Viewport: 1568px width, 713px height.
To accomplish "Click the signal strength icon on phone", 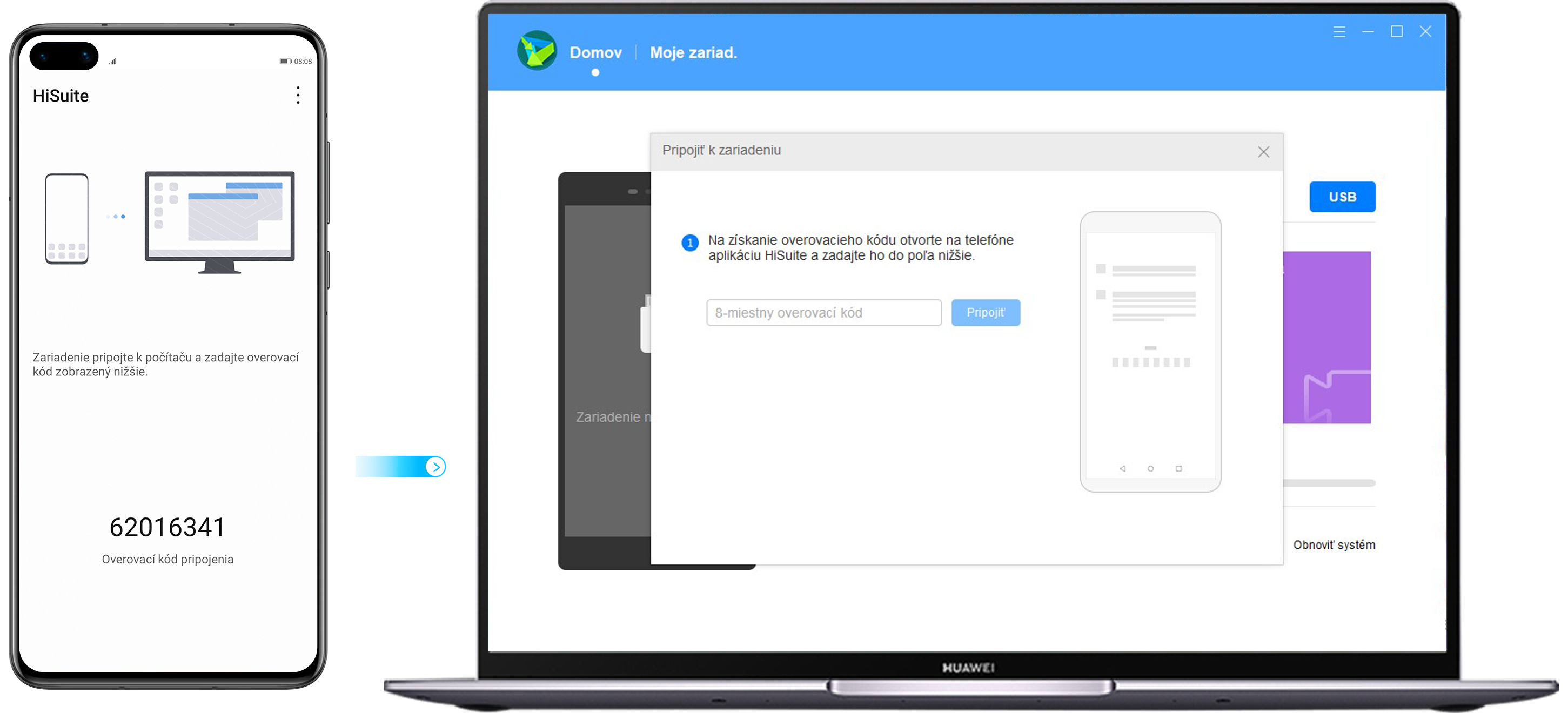I will (113, 62).
